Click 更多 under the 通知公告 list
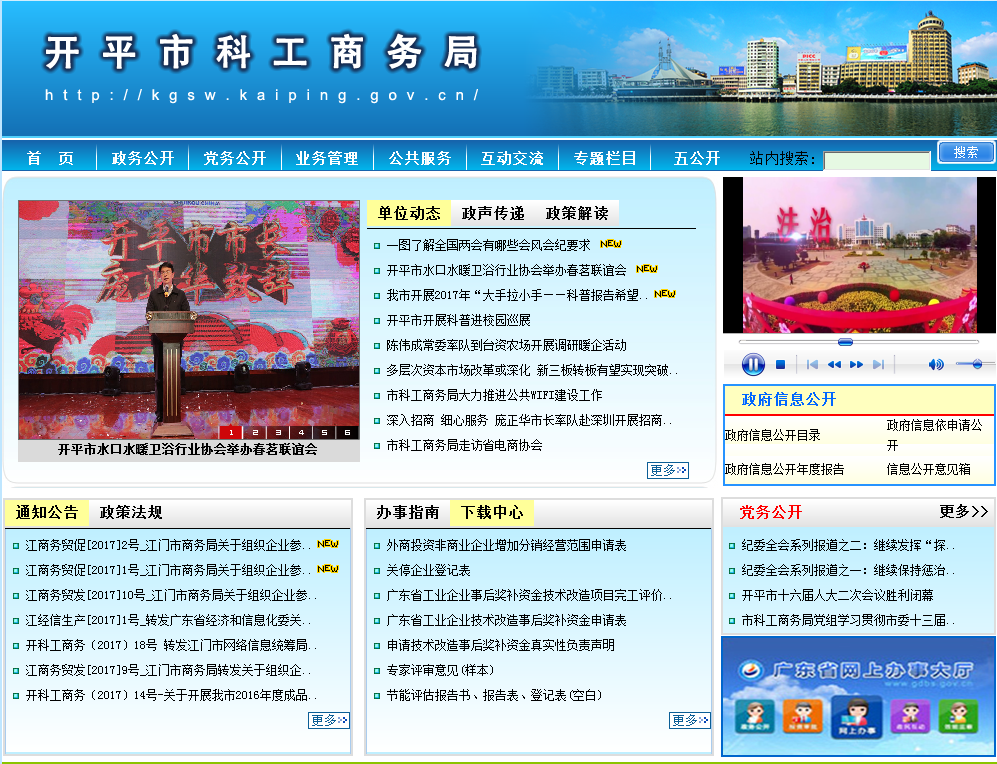The height and width of the screenshot is (764, 997). click(329, 720)
